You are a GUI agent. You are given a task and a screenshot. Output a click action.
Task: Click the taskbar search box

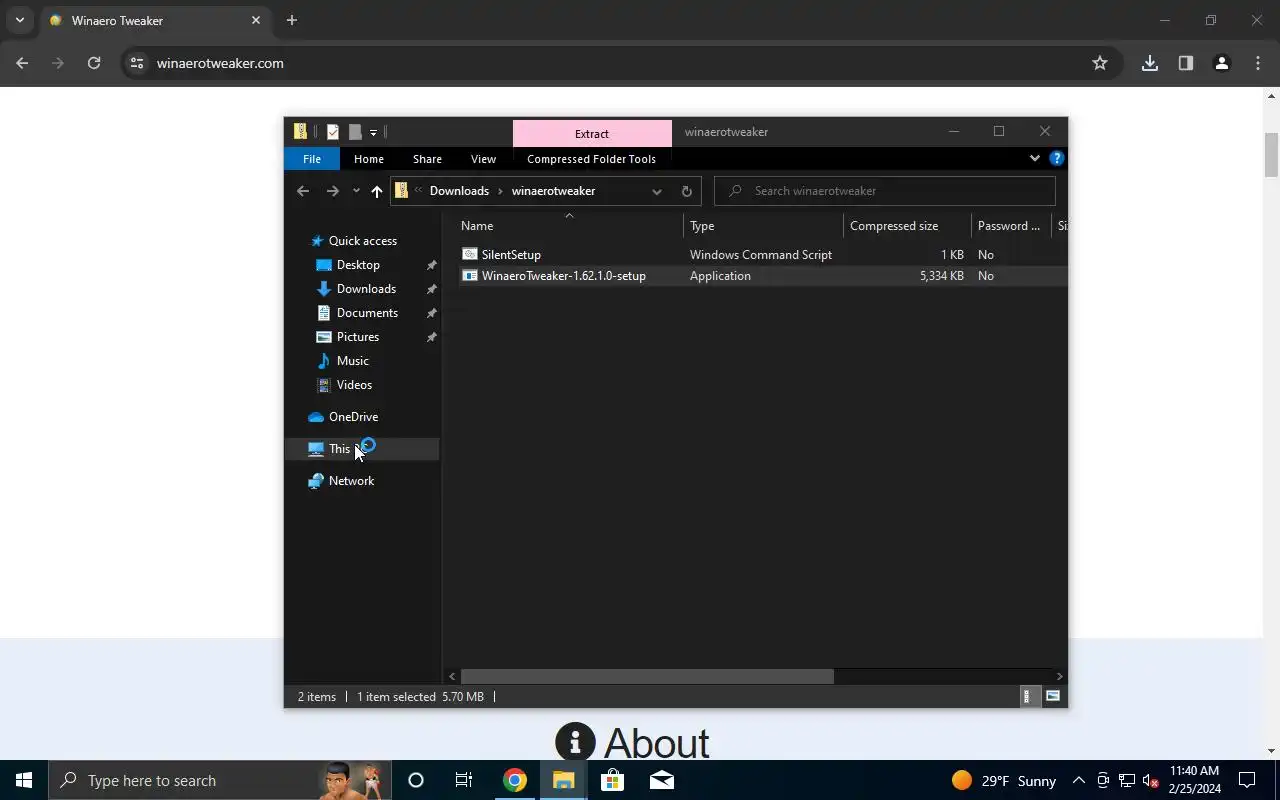click(x=220, y=780)
